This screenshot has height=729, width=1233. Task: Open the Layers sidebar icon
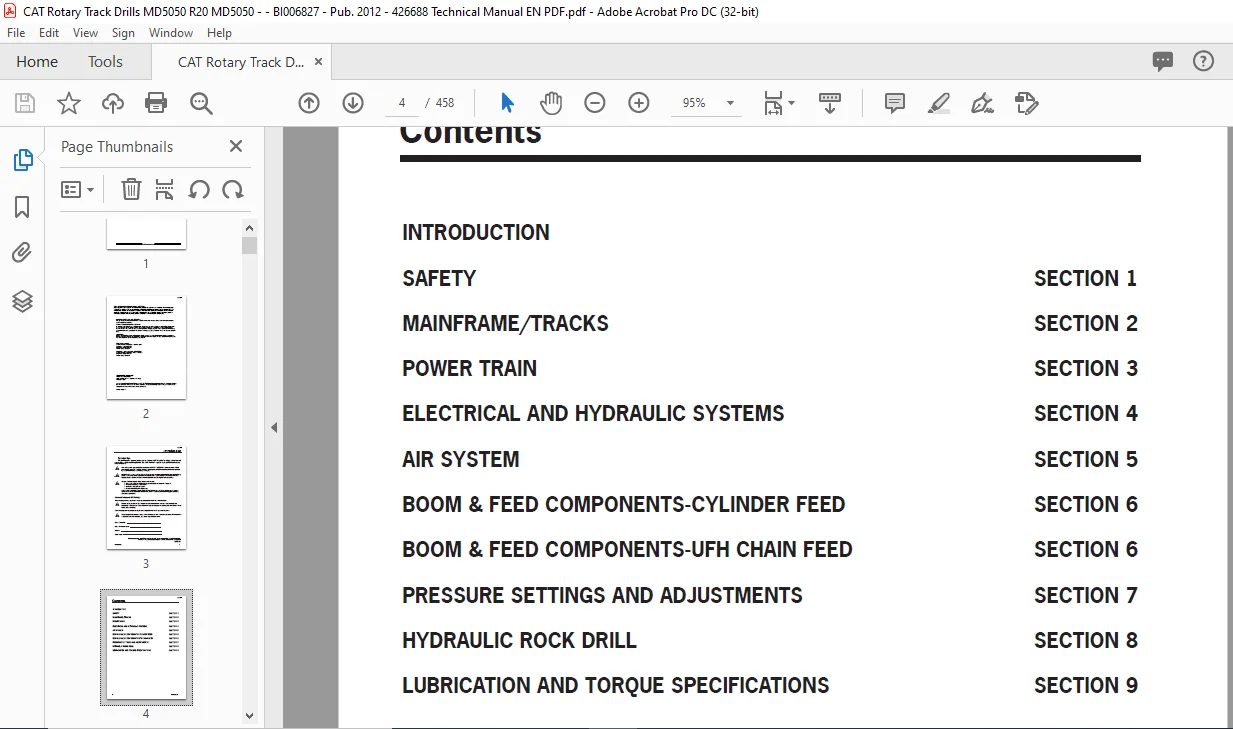(22, 301)
